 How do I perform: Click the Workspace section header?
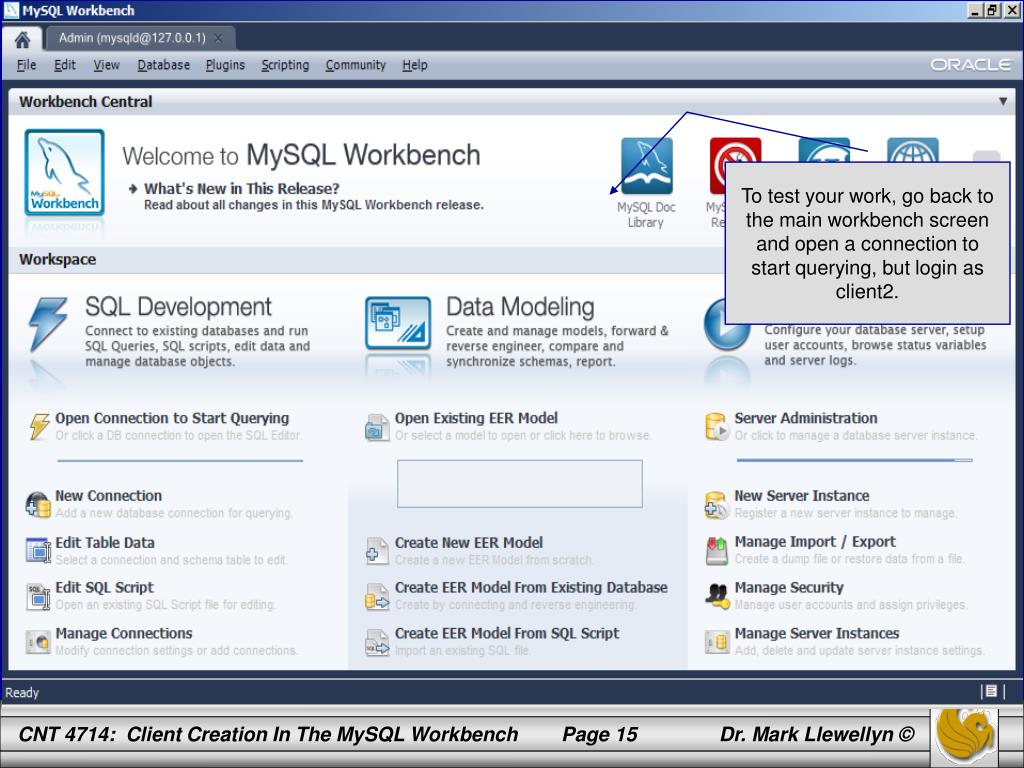point(57,259)
